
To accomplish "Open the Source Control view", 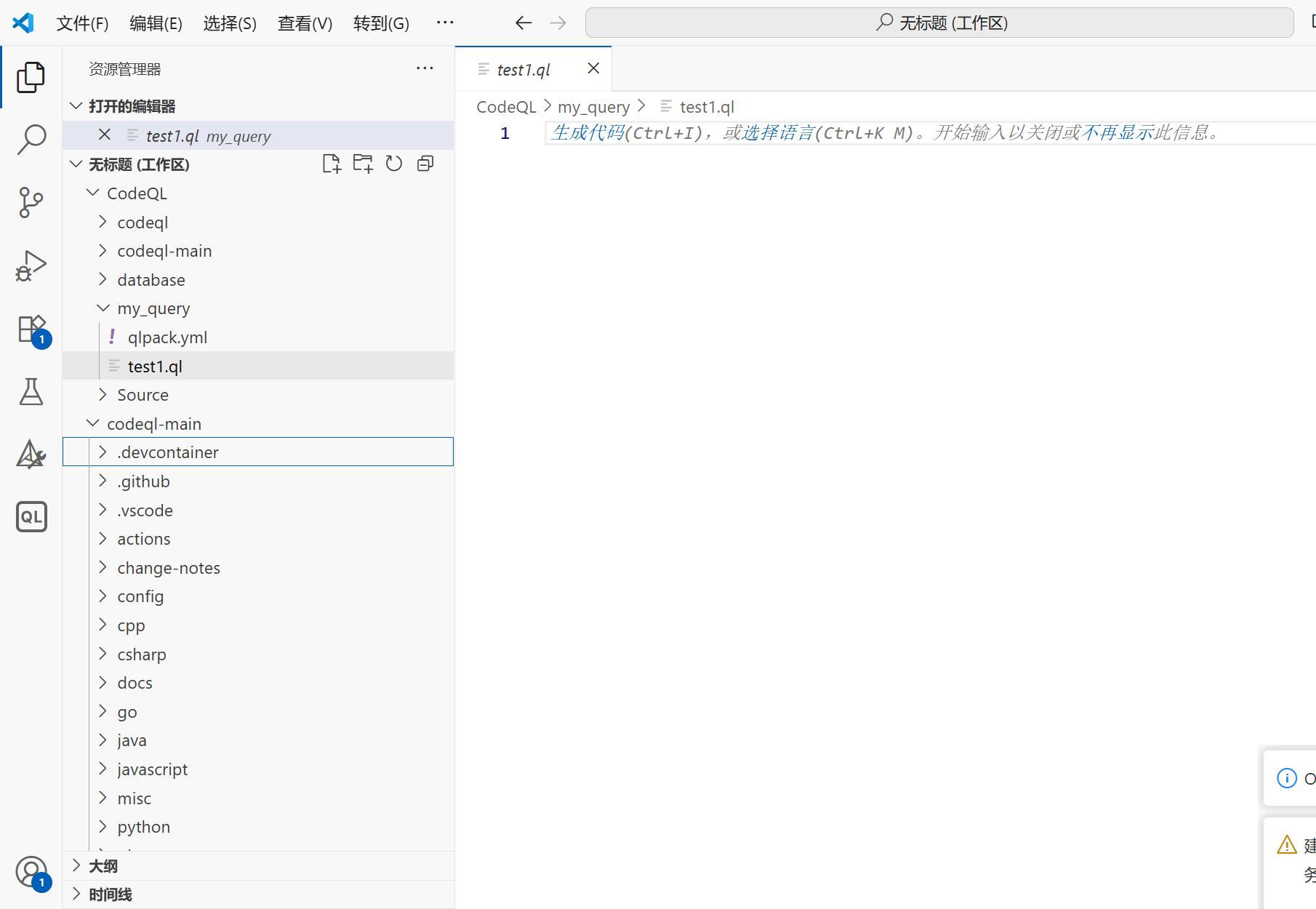I will (x=31, y=202).
